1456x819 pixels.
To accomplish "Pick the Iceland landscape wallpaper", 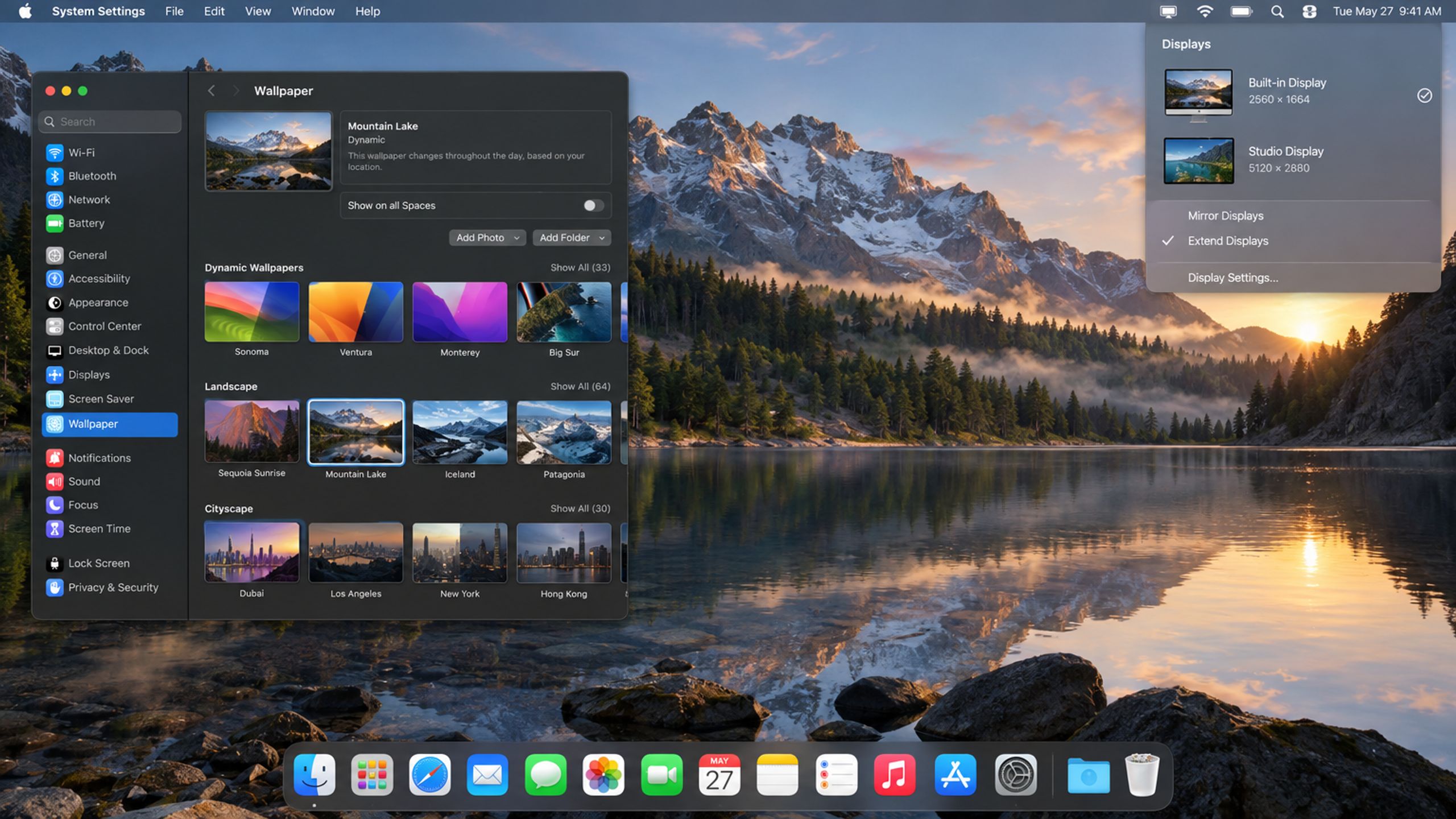I will pyautogui.click(x=460, y=432).
